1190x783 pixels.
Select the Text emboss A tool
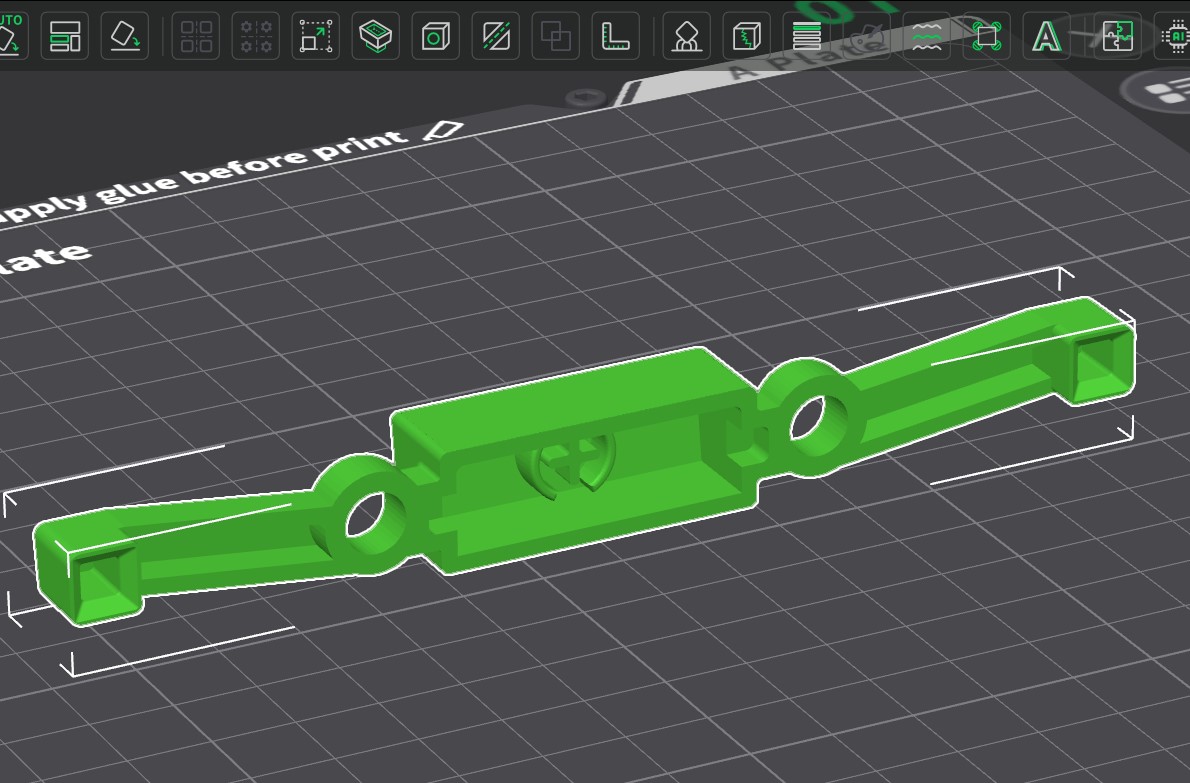[x=1047, y=36]
